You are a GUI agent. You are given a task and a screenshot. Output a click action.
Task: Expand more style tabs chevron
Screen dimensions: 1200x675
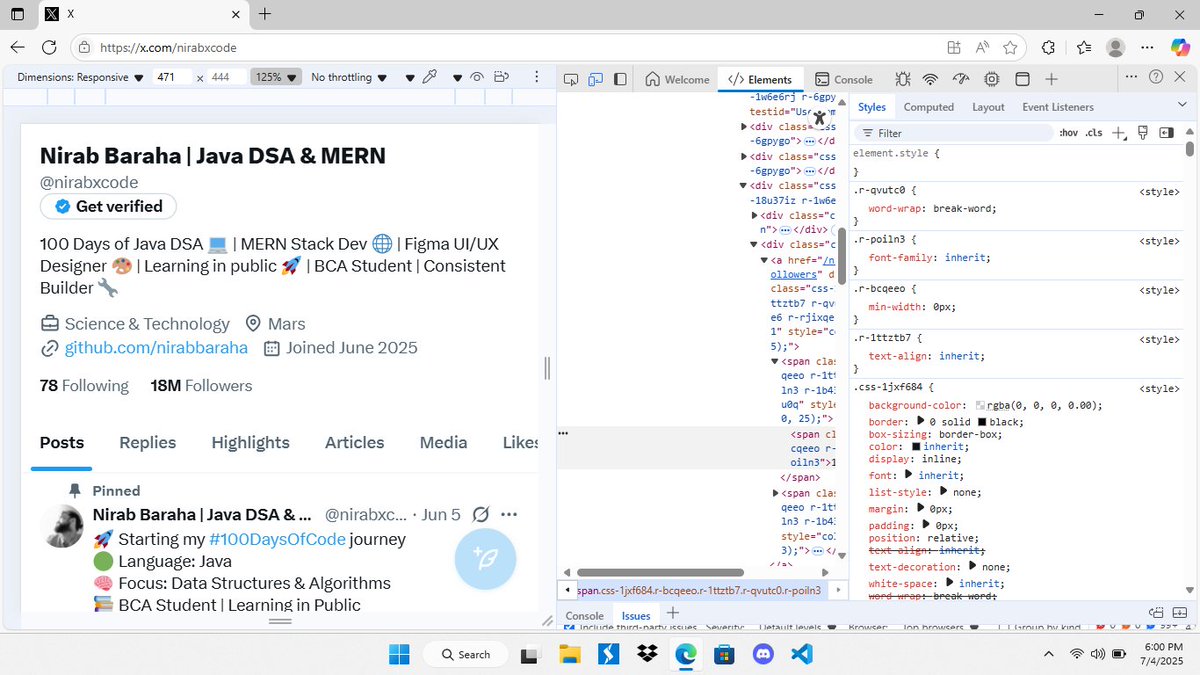(x=1181, y=106)
